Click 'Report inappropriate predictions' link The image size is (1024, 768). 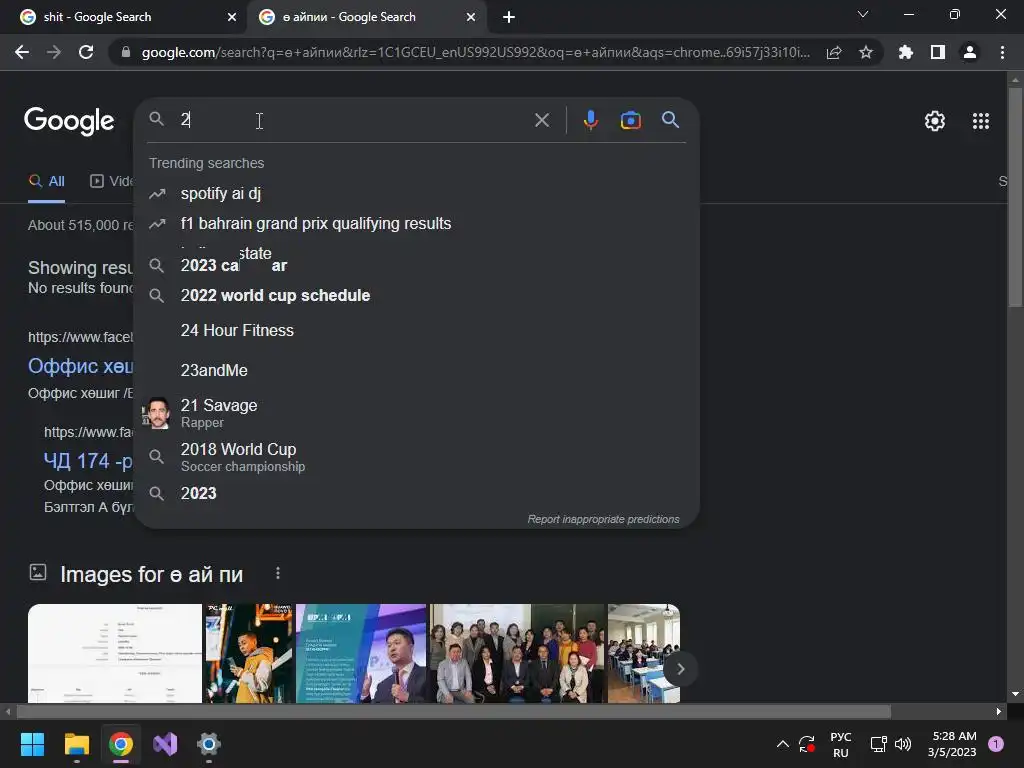pos(603,519)
